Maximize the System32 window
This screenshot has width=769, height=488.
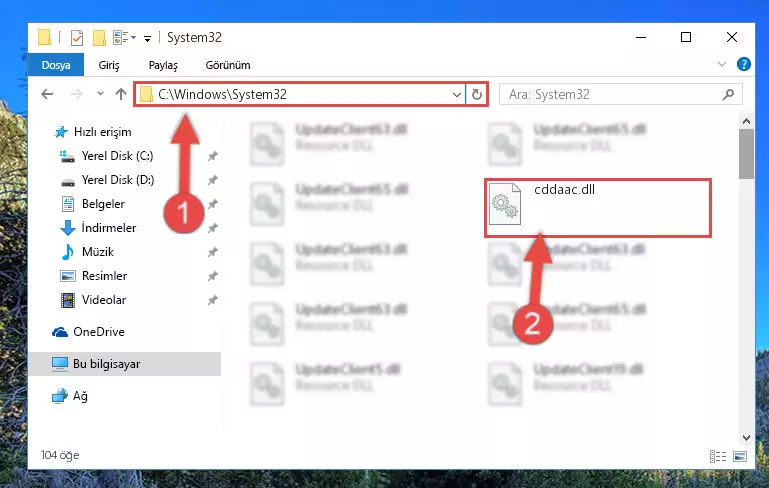[x=686, y=37]
